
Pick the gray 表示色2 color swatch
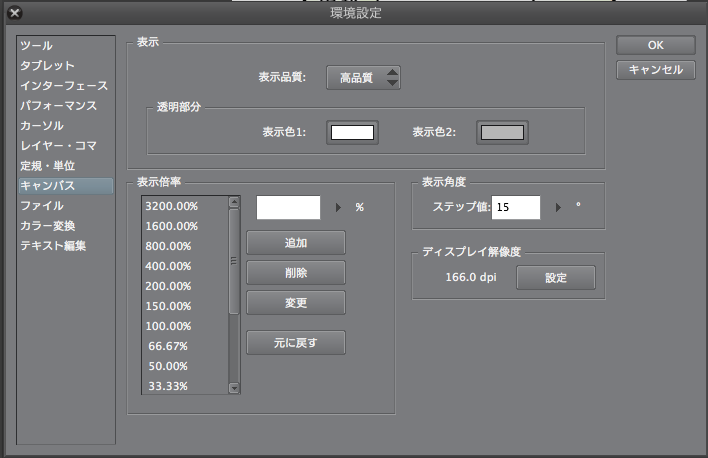pos(502,133)
